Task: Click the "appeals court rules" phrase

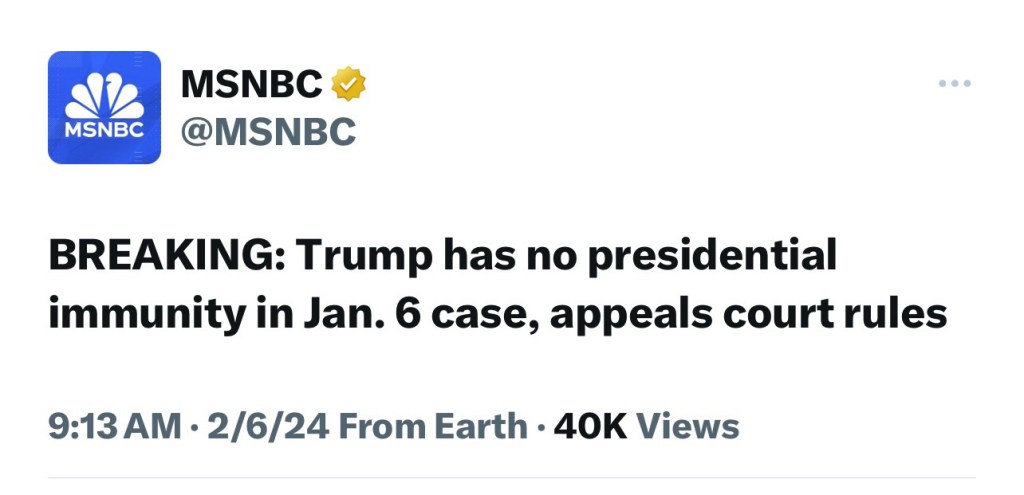Action: point(747,315)
